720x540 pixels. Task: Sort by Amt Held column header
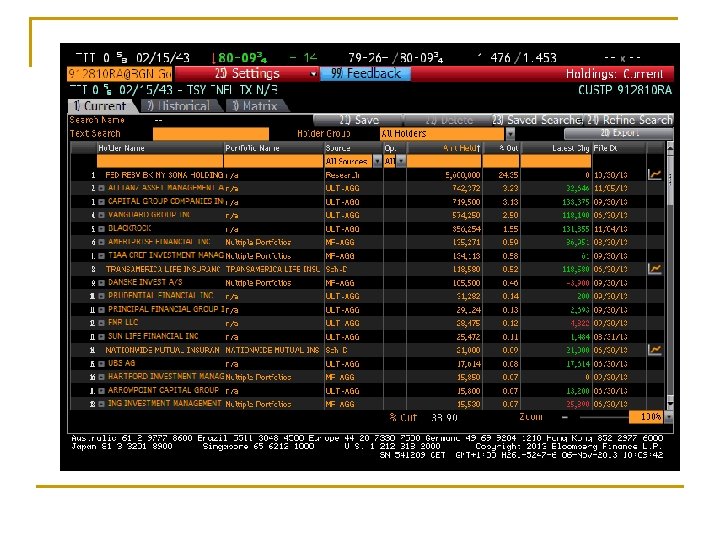coord(444,148)
